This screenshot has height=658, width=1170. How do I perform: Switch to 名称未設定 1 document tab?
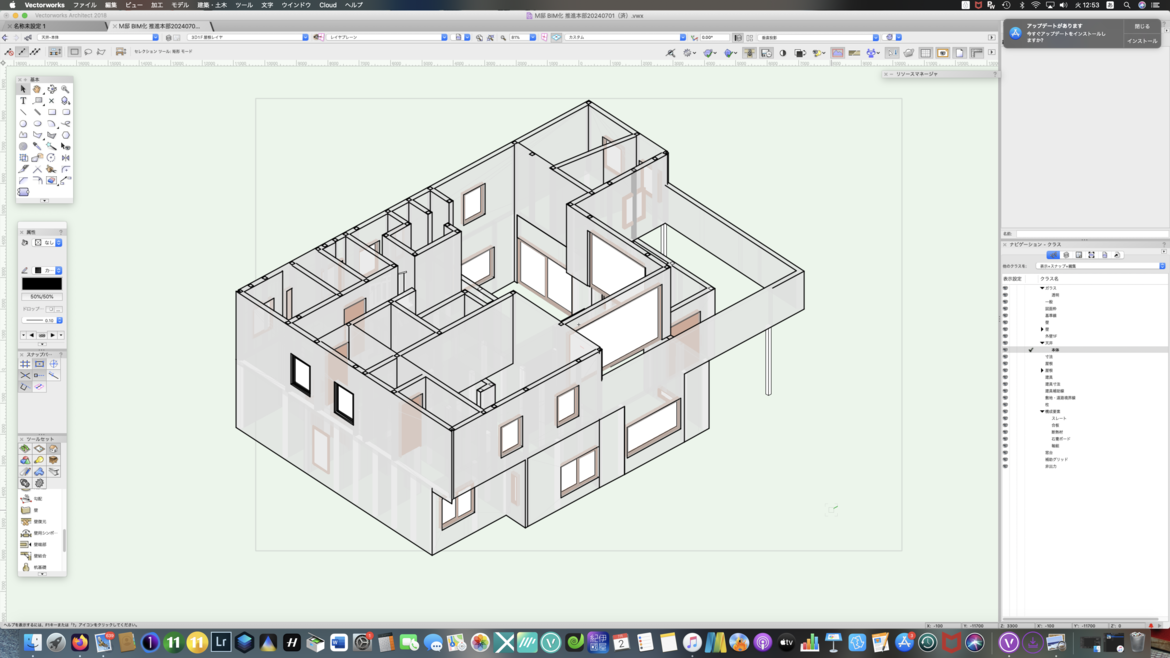(30, 26)
